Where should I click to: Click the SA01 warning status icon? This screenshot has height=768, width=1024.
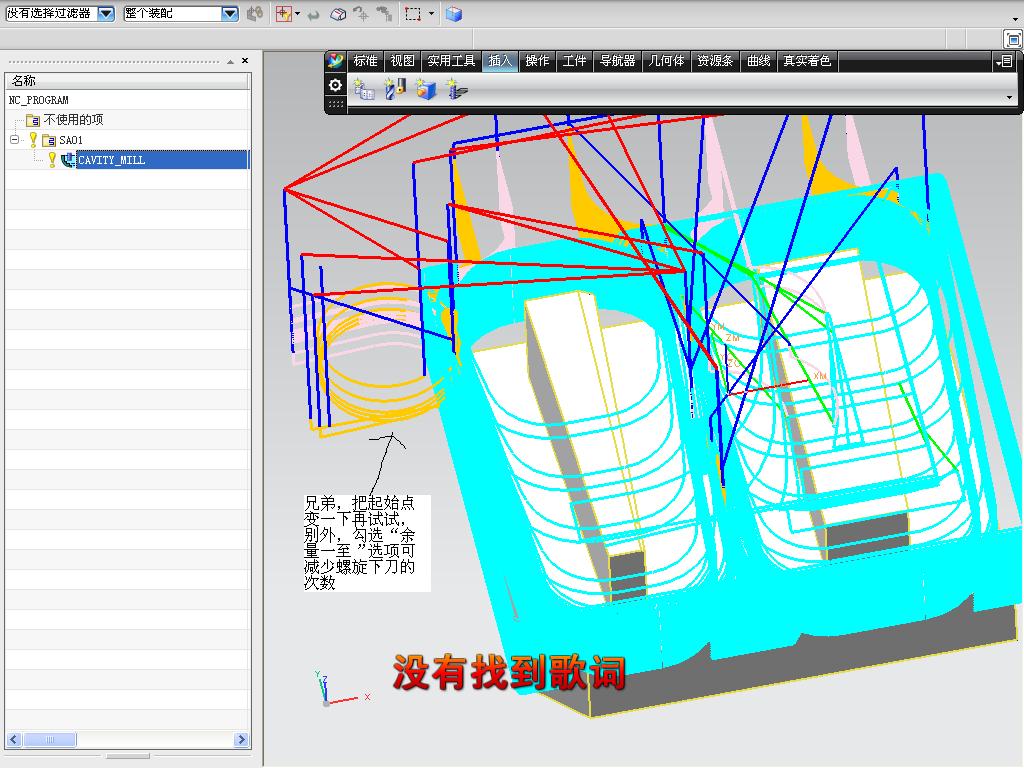(33, 139)
